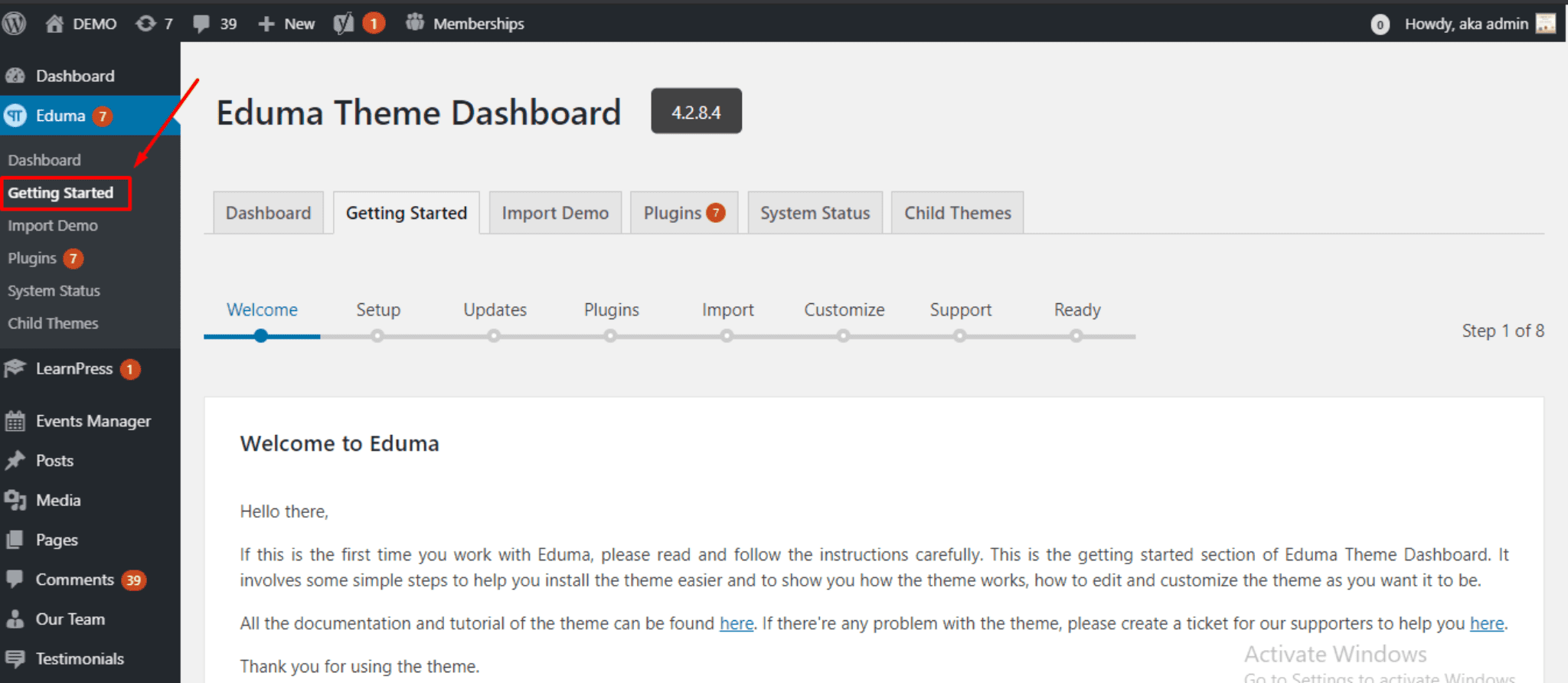Screen dimensions: 1568x683
Task: Open the Posts pin menu item
Action: coord(15,460)
